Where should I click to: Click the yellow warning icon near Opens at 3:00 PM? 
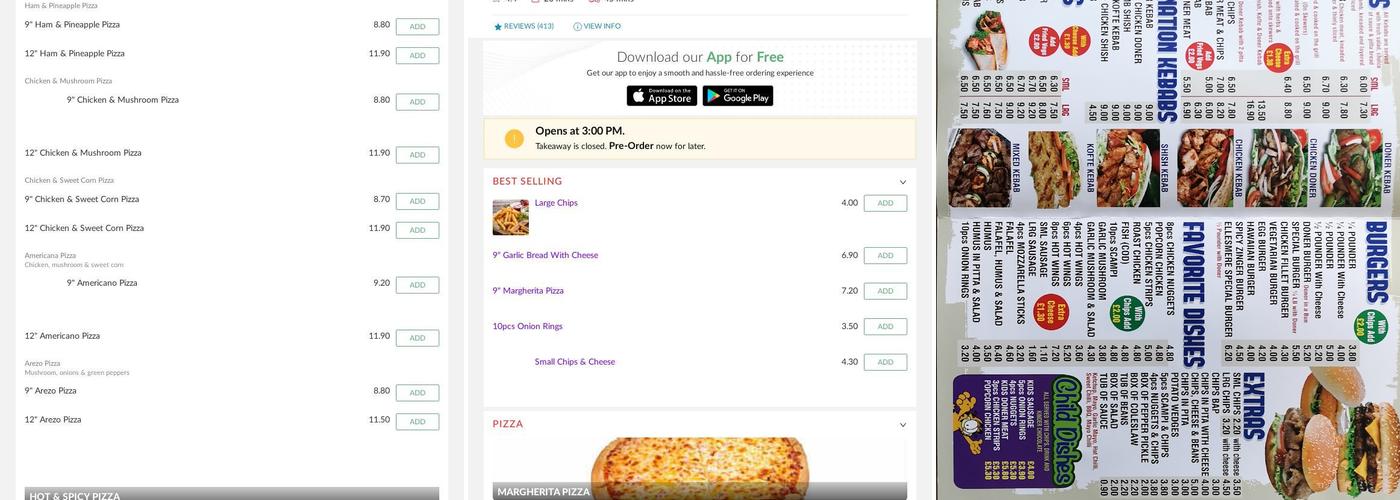click(x=514, y=139)
